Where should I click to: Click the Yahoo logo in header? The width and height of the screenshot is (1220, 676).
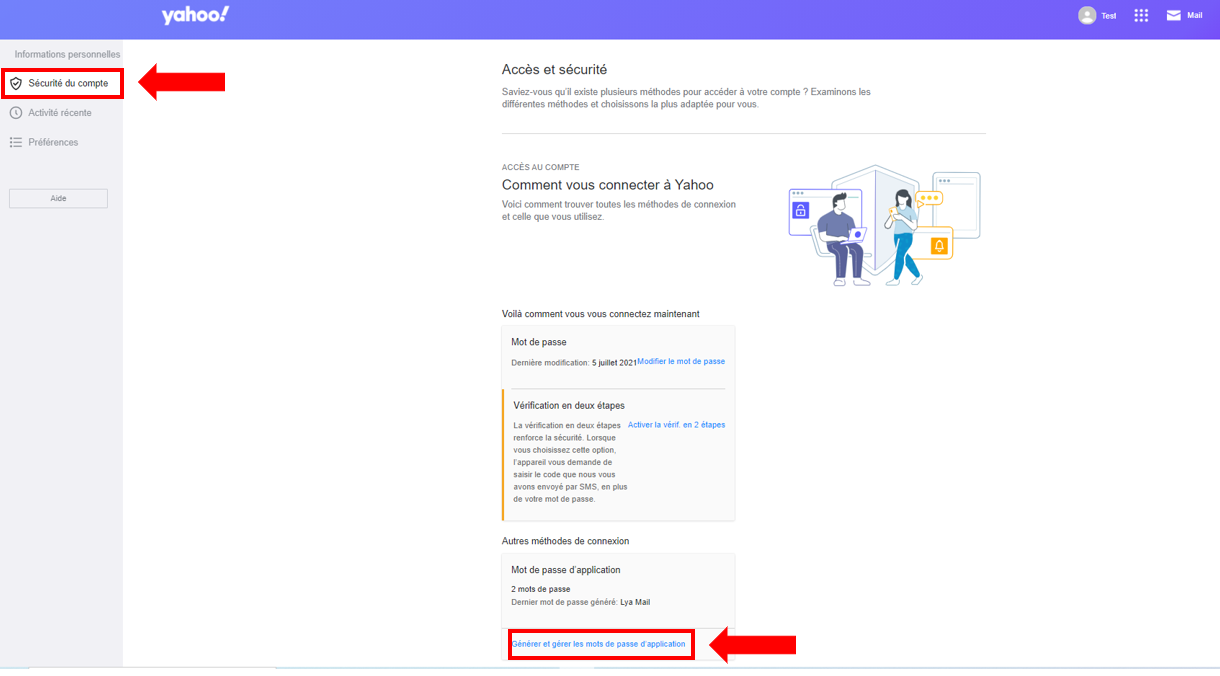tap(195, 15)
